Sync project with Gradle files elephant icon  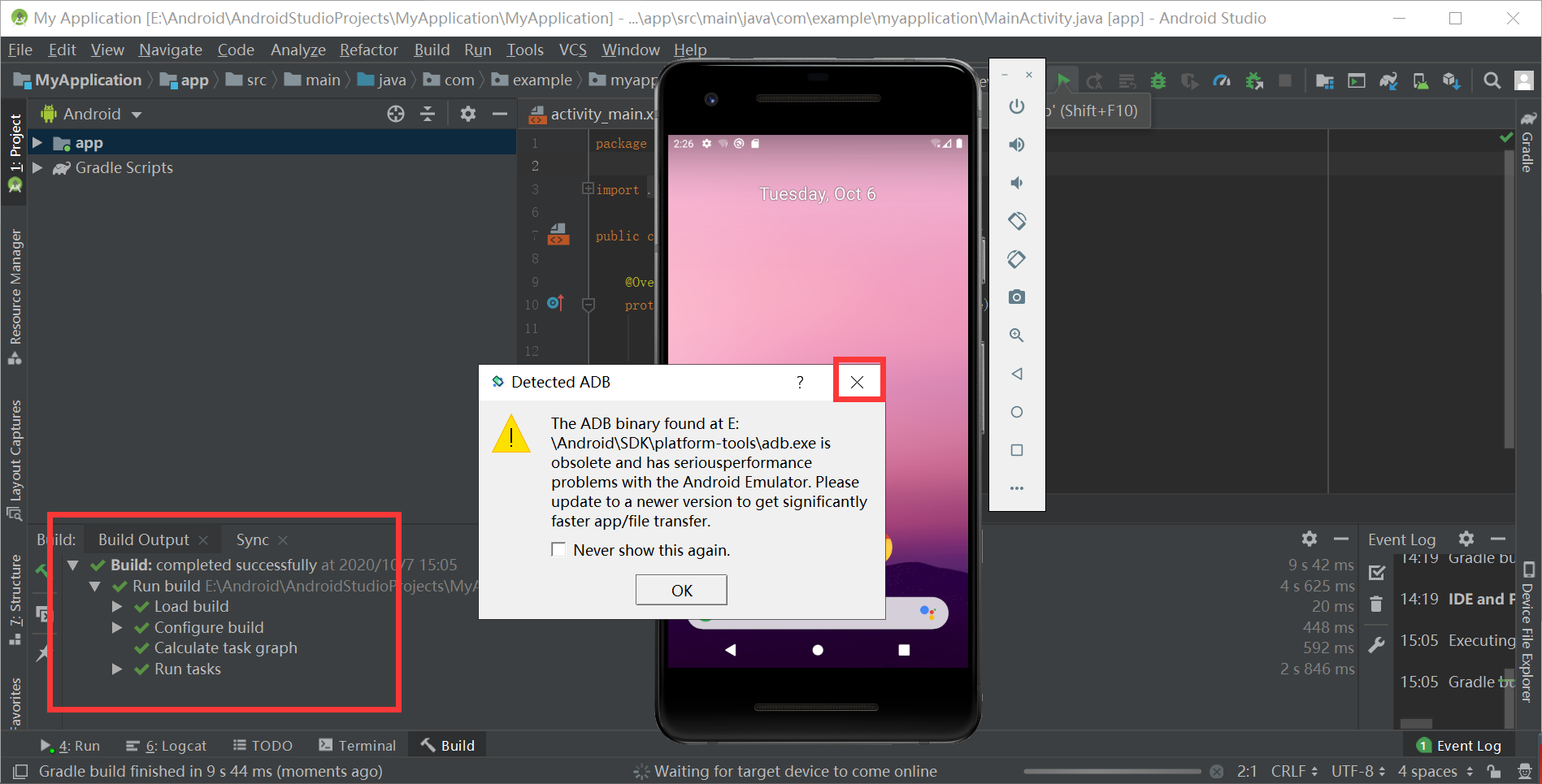tap(1388, 80)
